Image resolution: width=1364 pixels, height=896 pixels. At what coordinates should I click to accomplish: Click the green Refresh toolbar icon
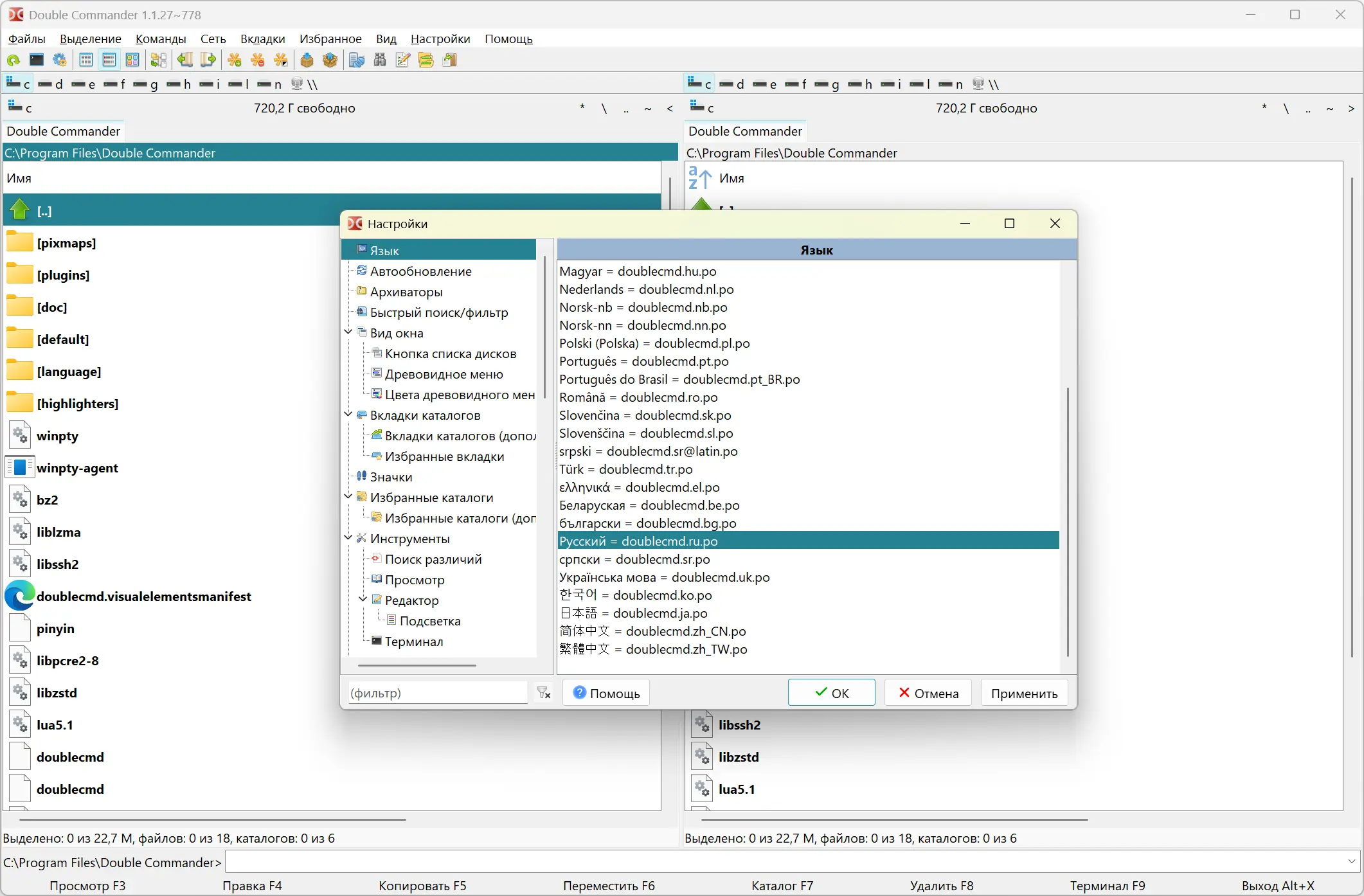13,60
